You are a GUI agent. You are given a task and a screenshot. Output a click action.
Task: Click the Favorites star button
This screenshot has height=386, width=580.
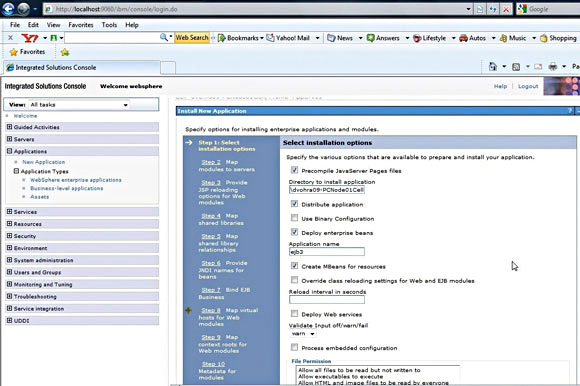tap(27, 52)
